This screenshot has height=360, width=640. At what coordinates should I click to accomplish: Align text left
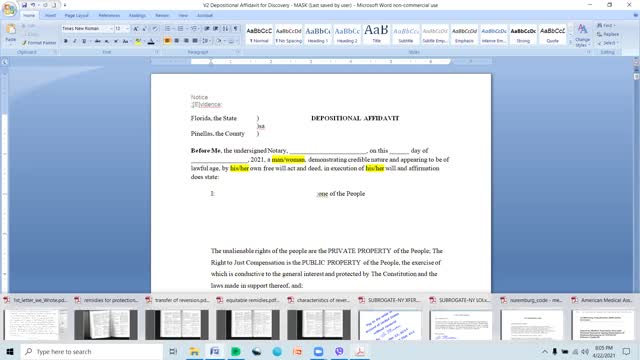[x=167, y=41]
